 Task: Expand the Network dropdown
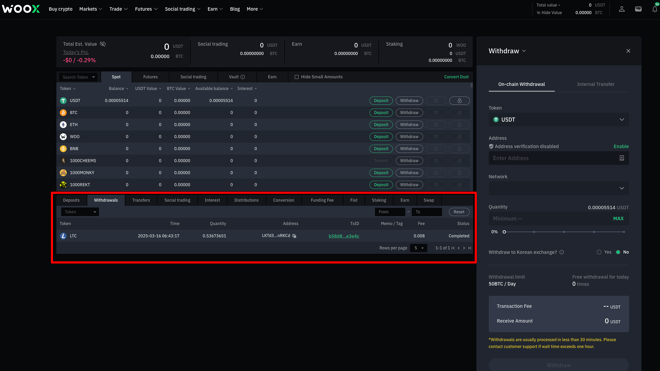tap(559, 188)
